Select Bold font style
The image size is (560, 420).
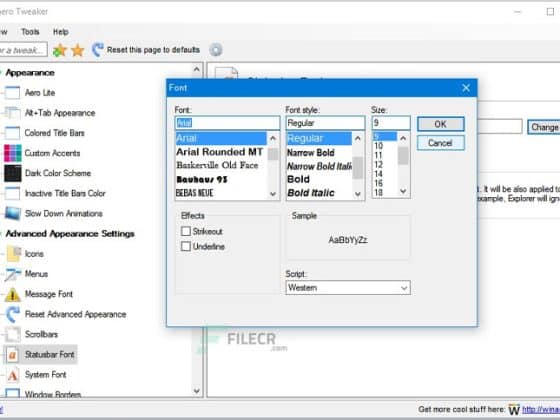tap(299, 179)
